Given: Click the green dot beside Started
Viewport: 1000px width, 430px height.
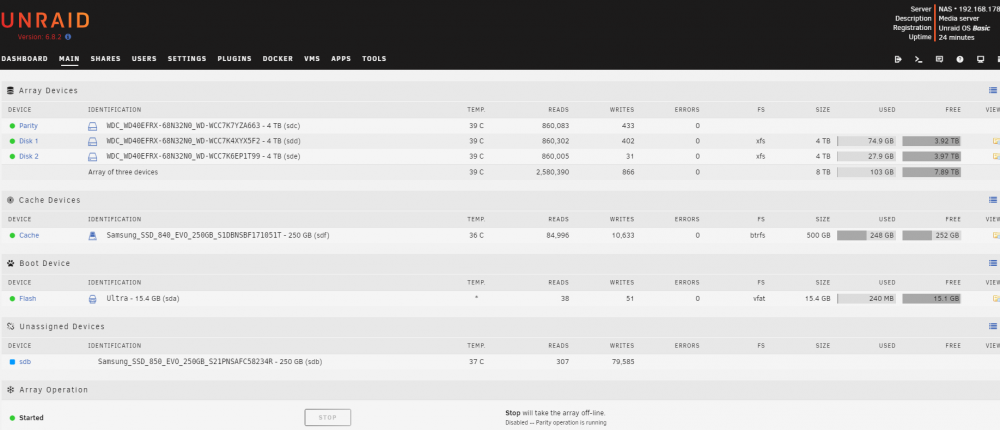Looking at the screenshot, I should click(12, 418).
